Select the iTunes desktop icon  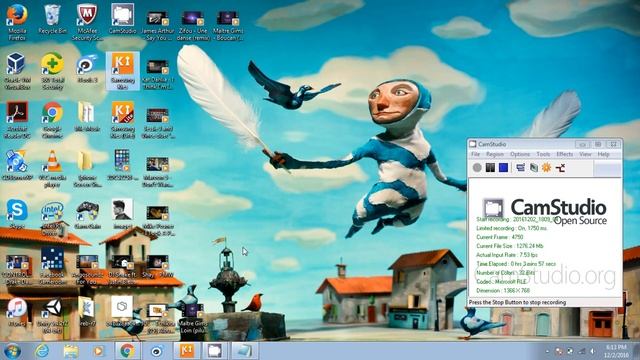[x=17, y=312]
